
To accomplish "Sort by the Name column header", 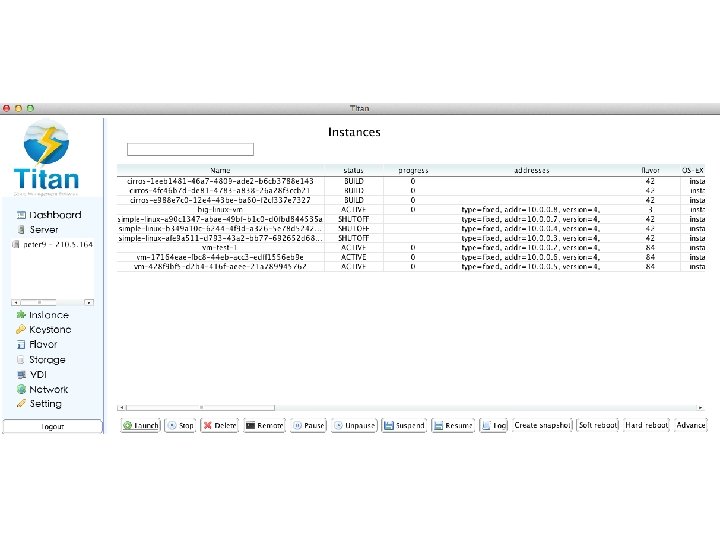I will (220, 170).
